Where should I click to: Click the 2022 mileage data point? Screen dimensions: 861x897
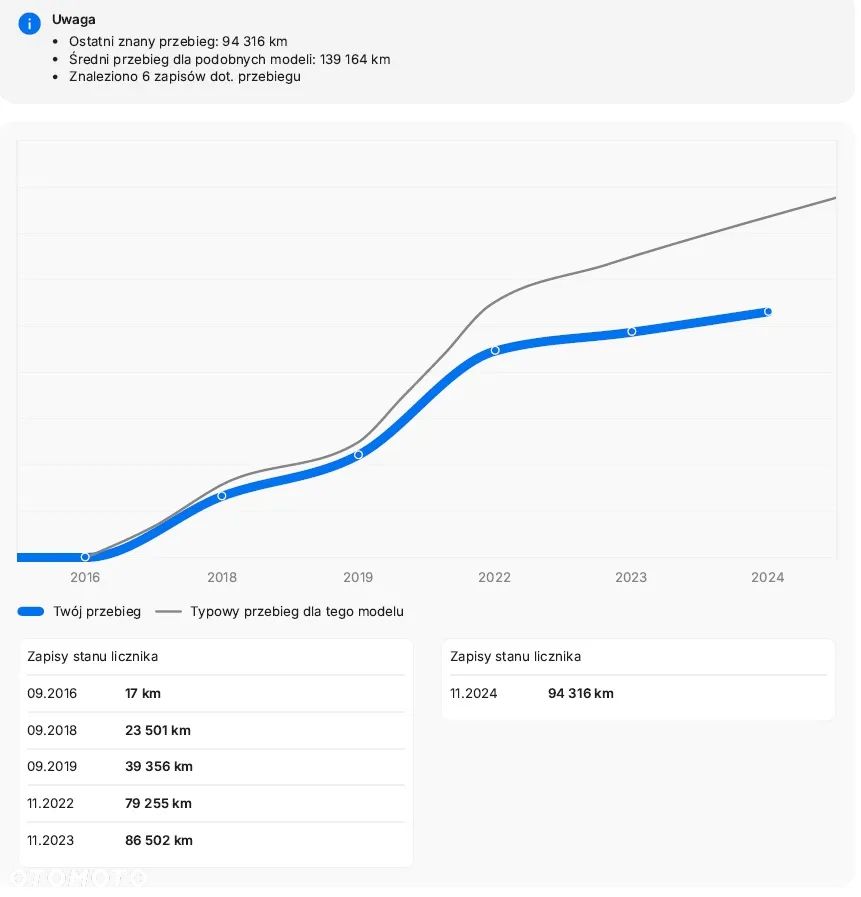click(x=495, y=350)
